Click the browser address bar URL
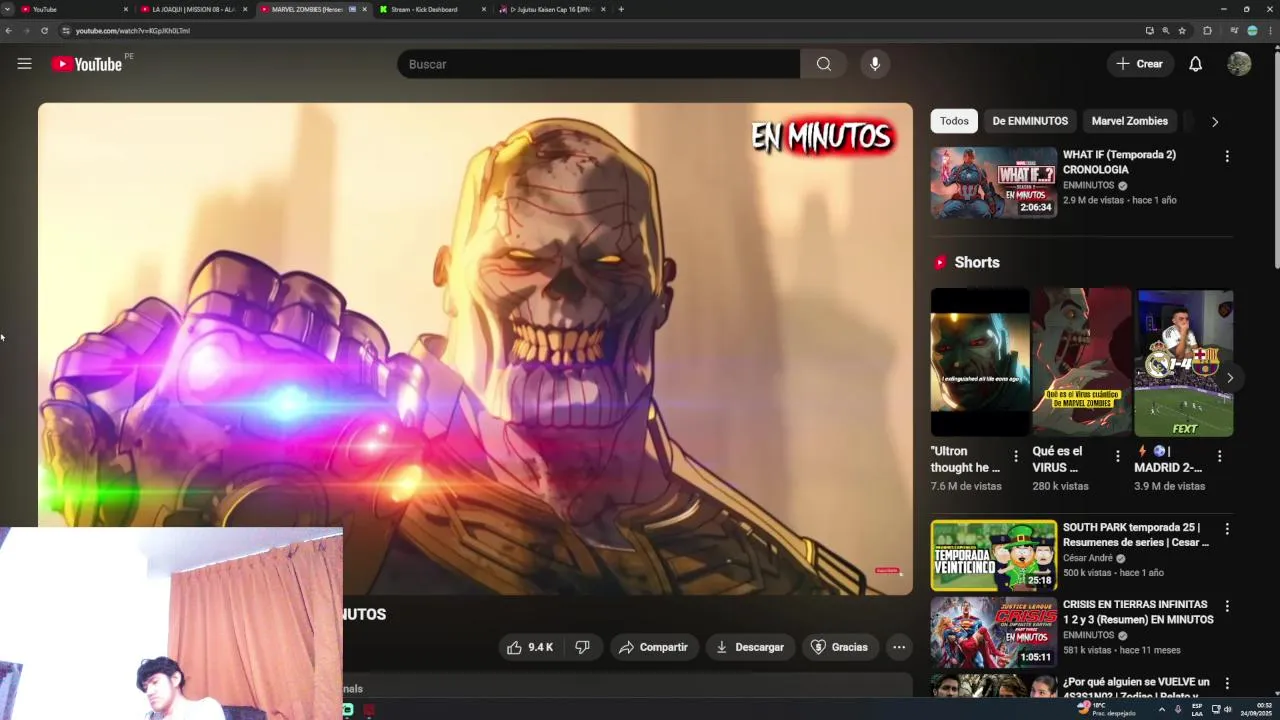This screenshot has width=1280, height=720. pyautogui.click(x=133, y=31)
